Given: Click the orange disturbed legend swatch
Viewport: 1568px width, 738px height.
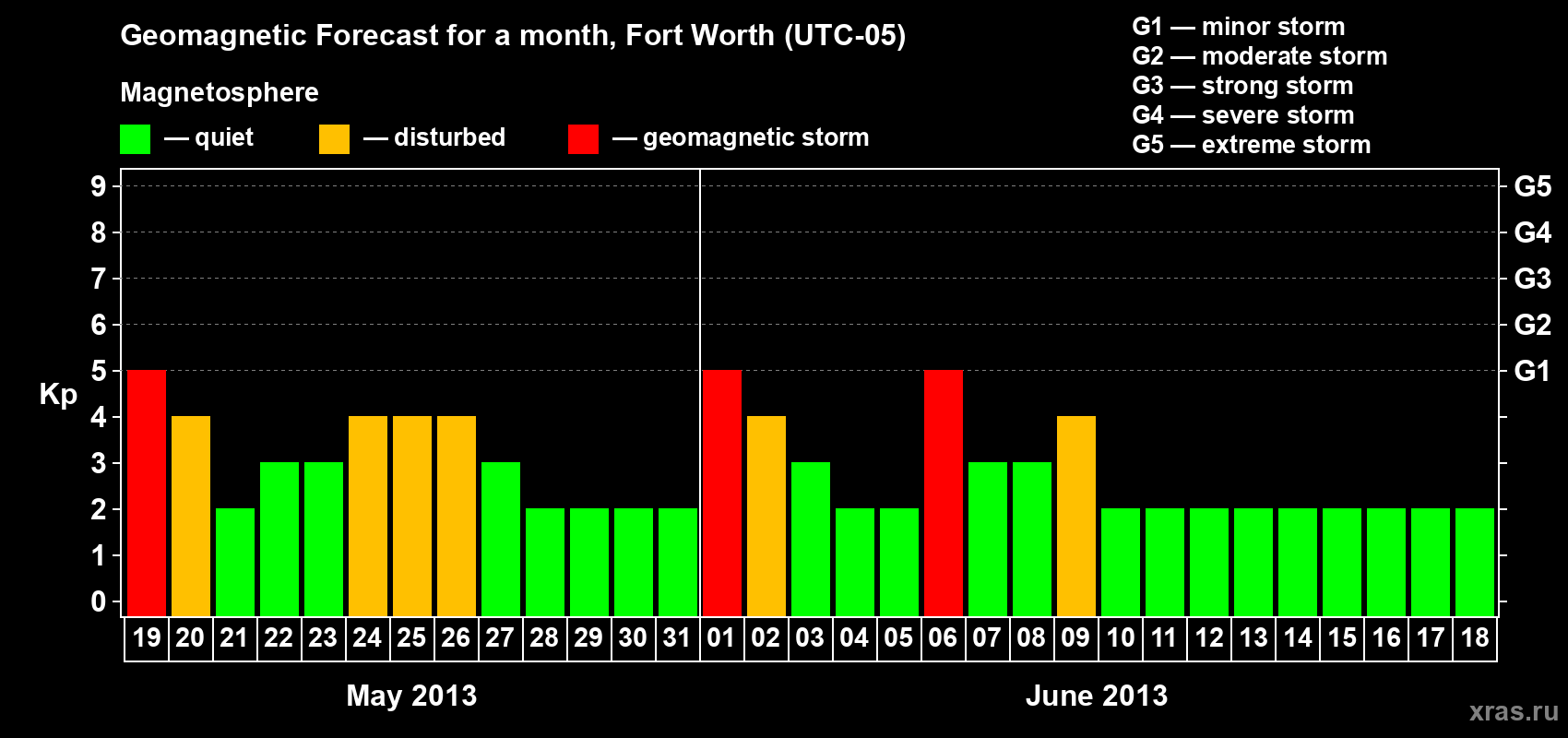Looking at the screenshot, I should click(334, 139).
